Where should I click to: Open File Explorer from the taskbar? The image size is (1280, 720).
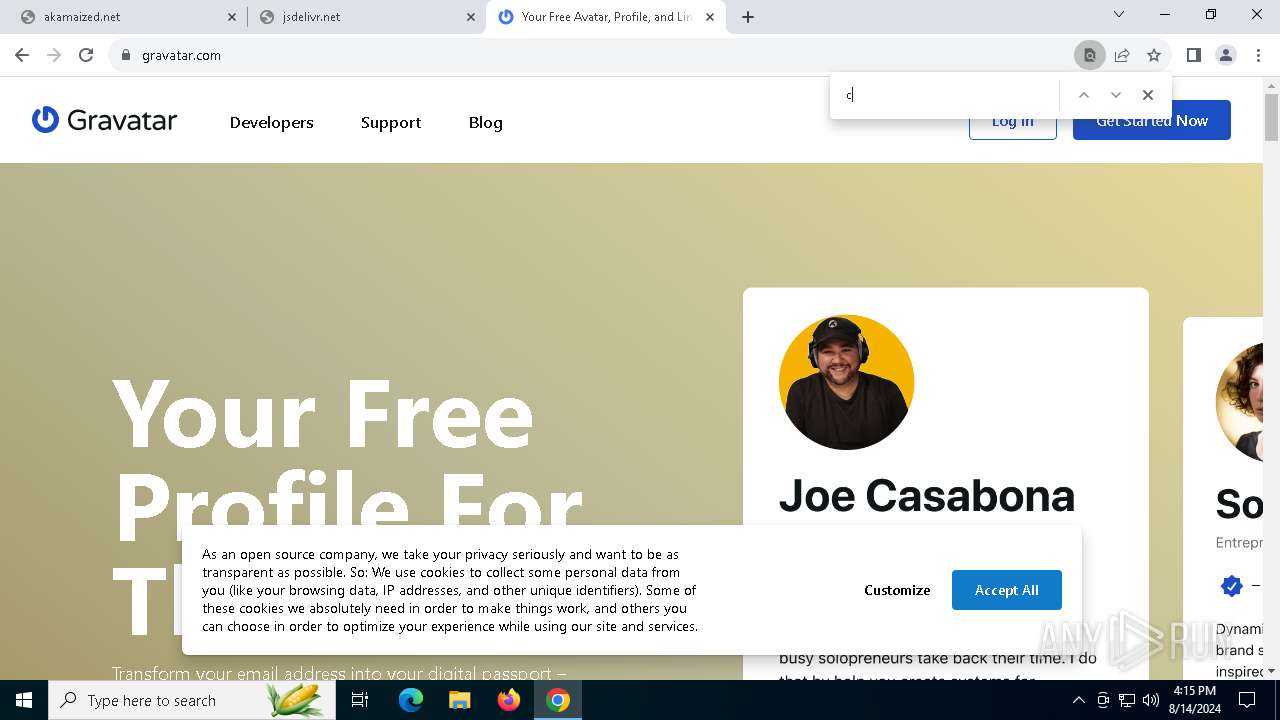pyautogui.click(x=460, y=700)
